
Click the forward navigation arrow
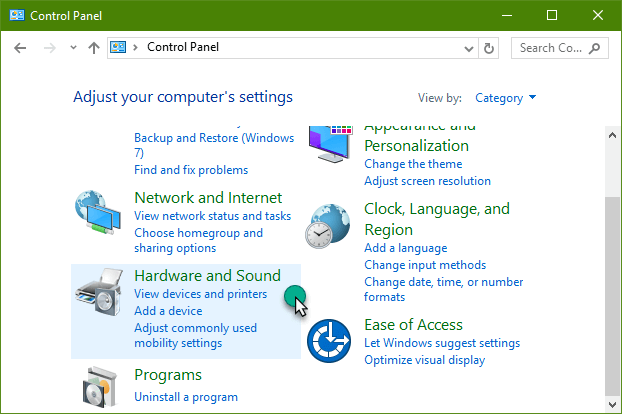point(50,48)
